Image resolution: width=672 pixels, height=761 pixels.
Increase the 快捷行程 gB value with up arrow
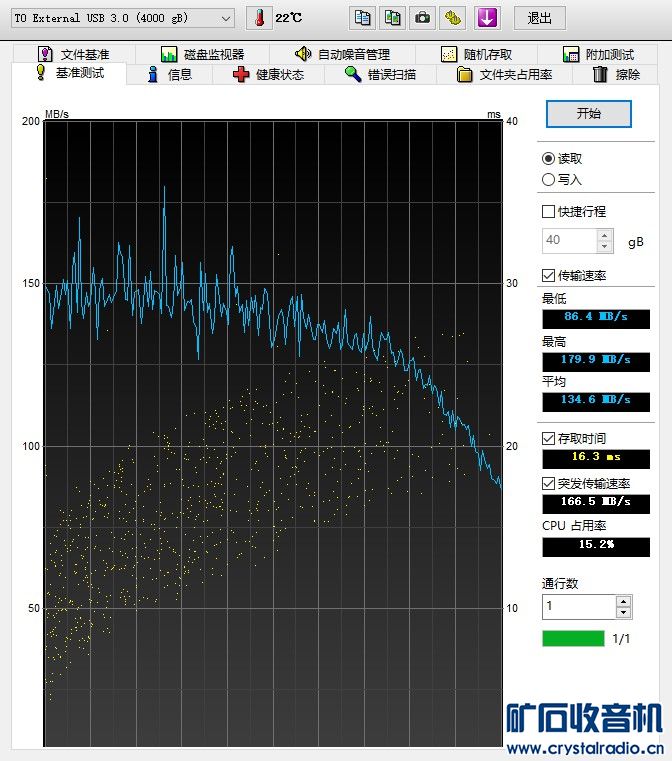click(x=604, y=236)
